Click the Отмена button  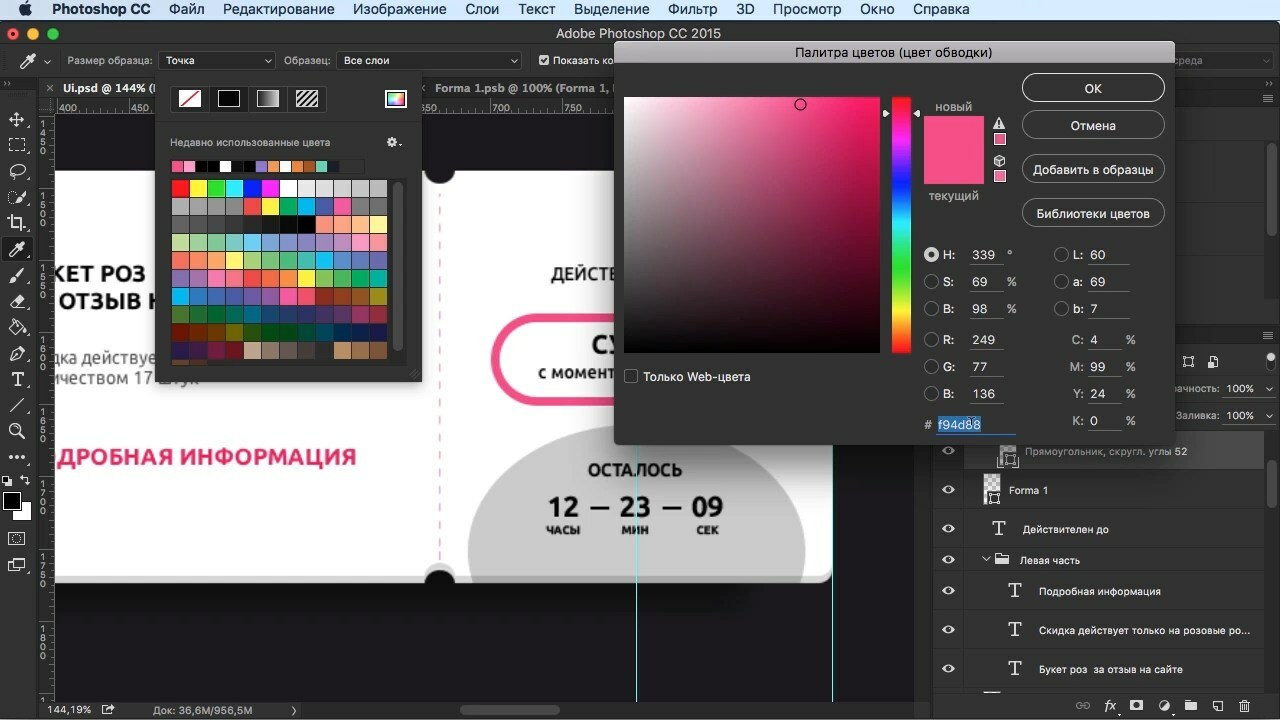[1093, 125]
